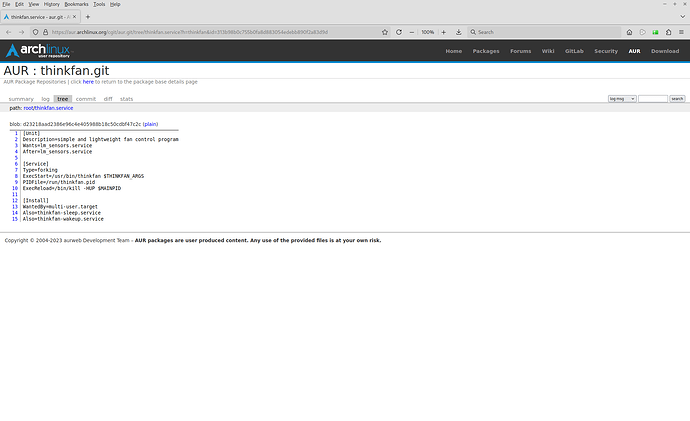Screen dimensions: 690x421
Task: Open Download in Arch navigation
Action: tap(665, 51)
